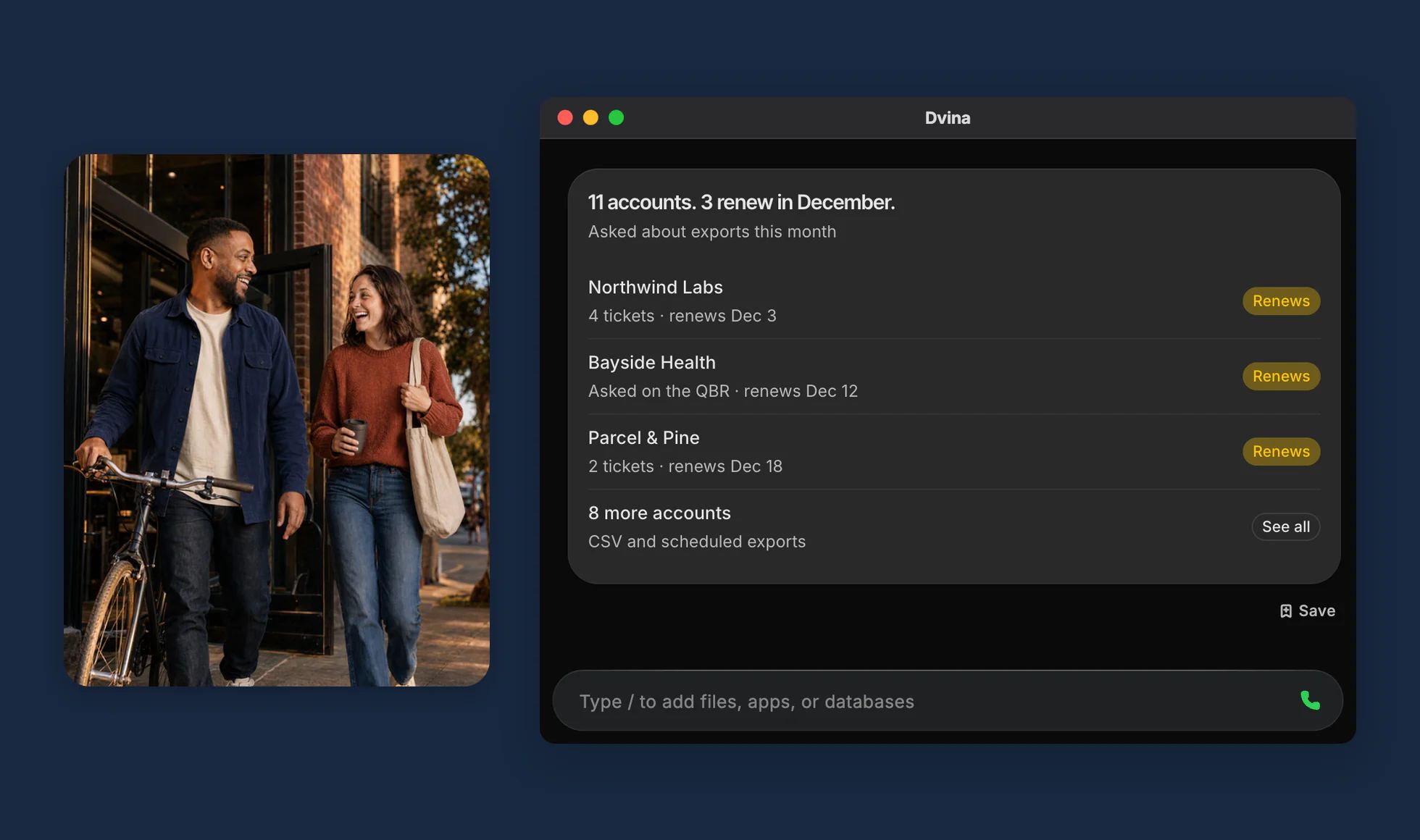The width and height of the screenshot is (1420, 840).
Task: Open the Northwind Labs account row
Action: tap(953, 301)
